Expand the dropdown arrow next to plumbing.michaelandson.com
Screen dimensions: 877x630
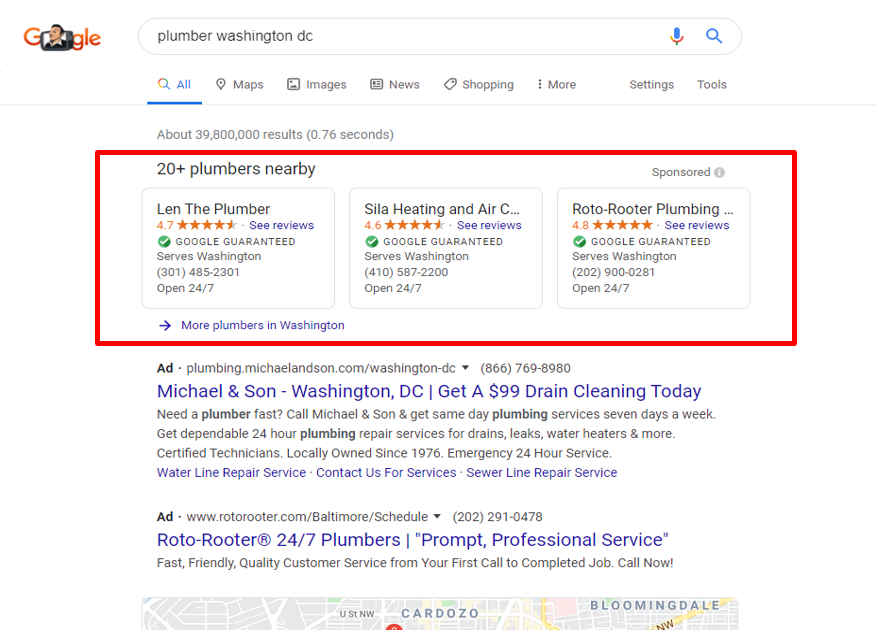click(465, 368)
